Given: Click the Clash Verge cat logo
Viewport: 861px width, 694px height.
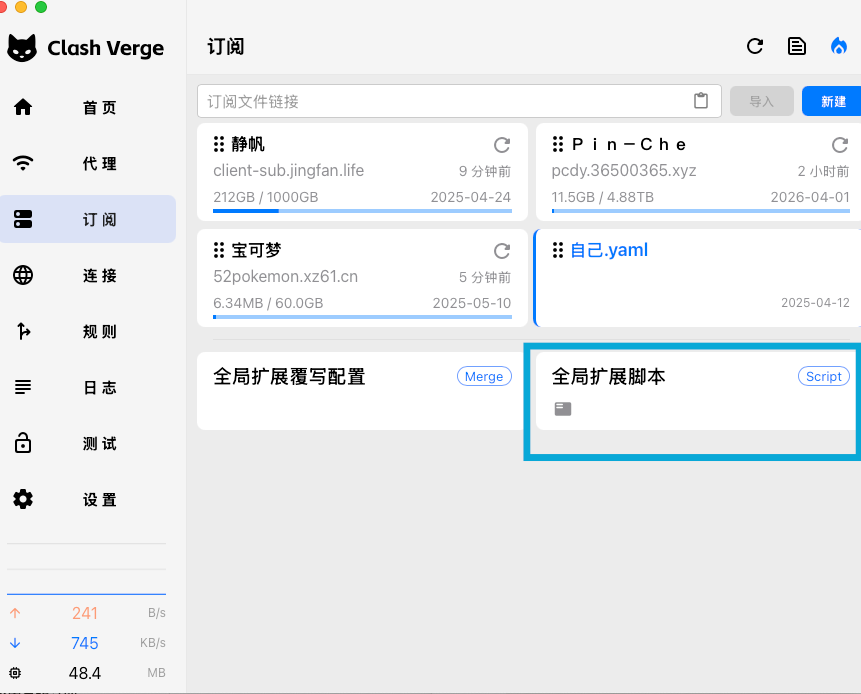Looking at the screenshot, I should pos(22,48).
